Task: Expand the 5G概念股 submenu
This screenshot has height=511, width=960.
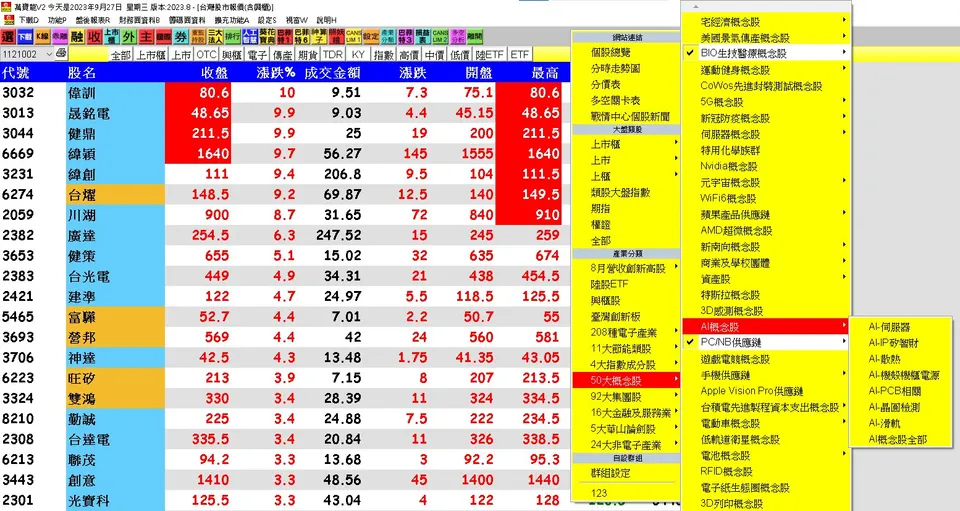Action: point(767,102)
